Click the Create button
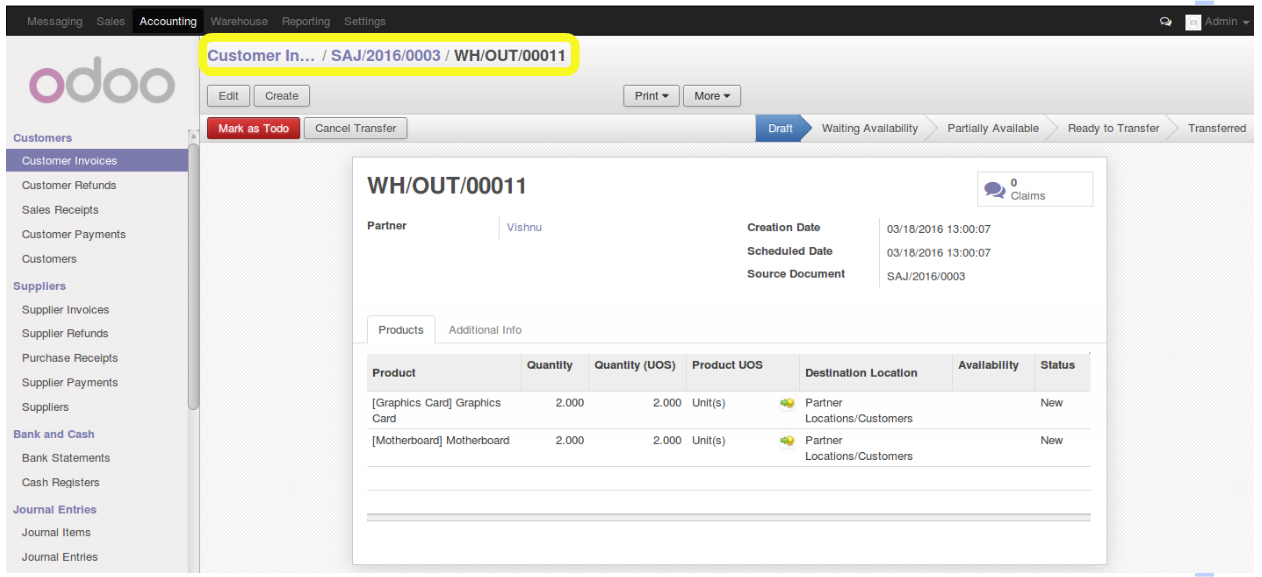This screenshot has height=577, width=1262. [282, 96]
